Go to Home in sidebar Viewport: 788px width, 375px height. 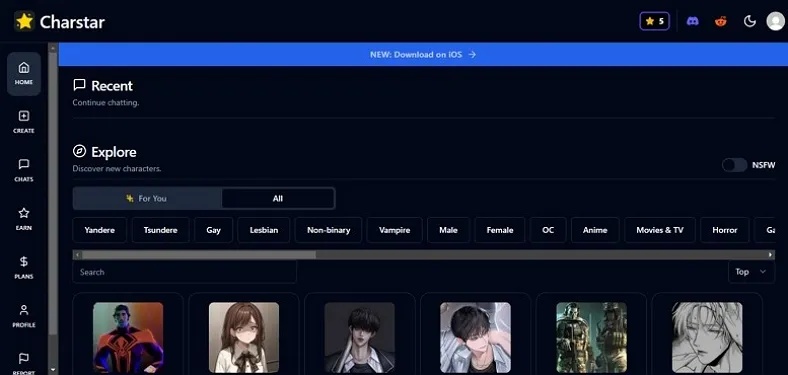(x=24, y=73)
